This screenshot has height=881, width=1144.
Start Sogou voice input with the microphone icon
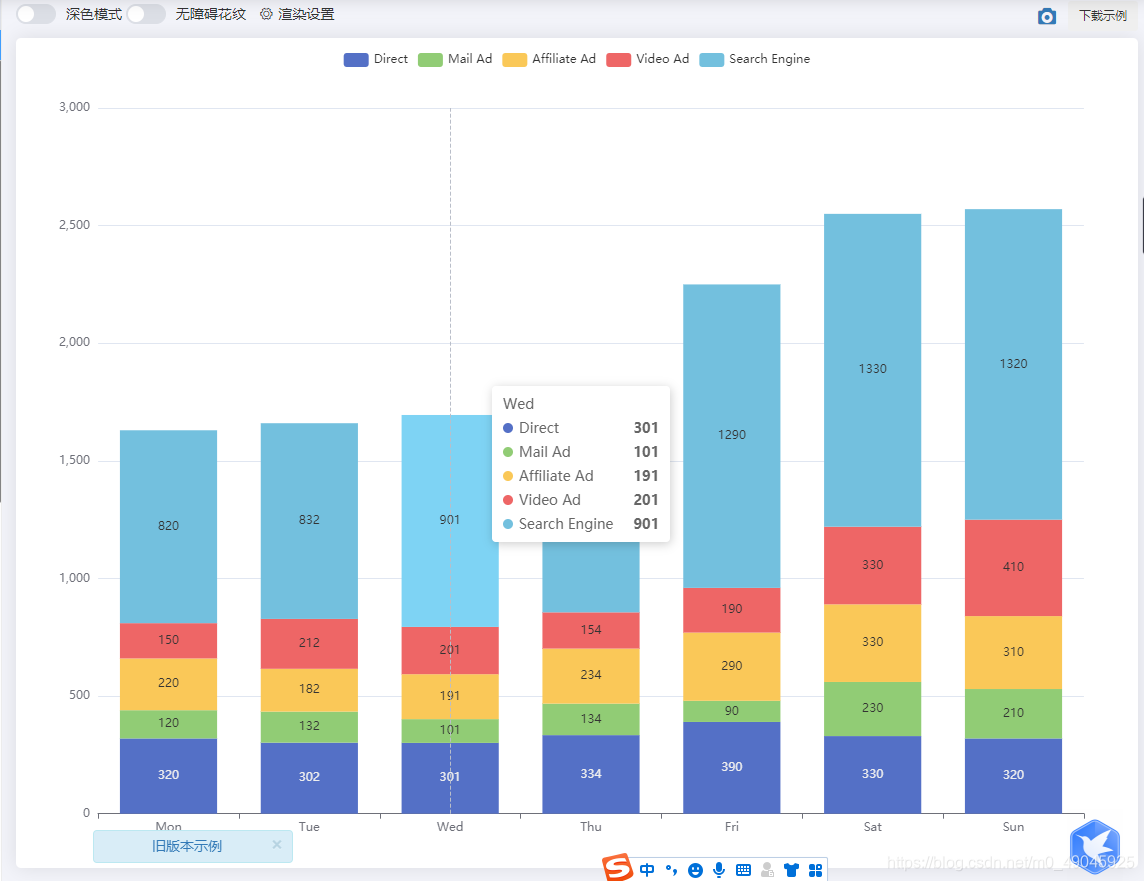(x=718, y=869)
